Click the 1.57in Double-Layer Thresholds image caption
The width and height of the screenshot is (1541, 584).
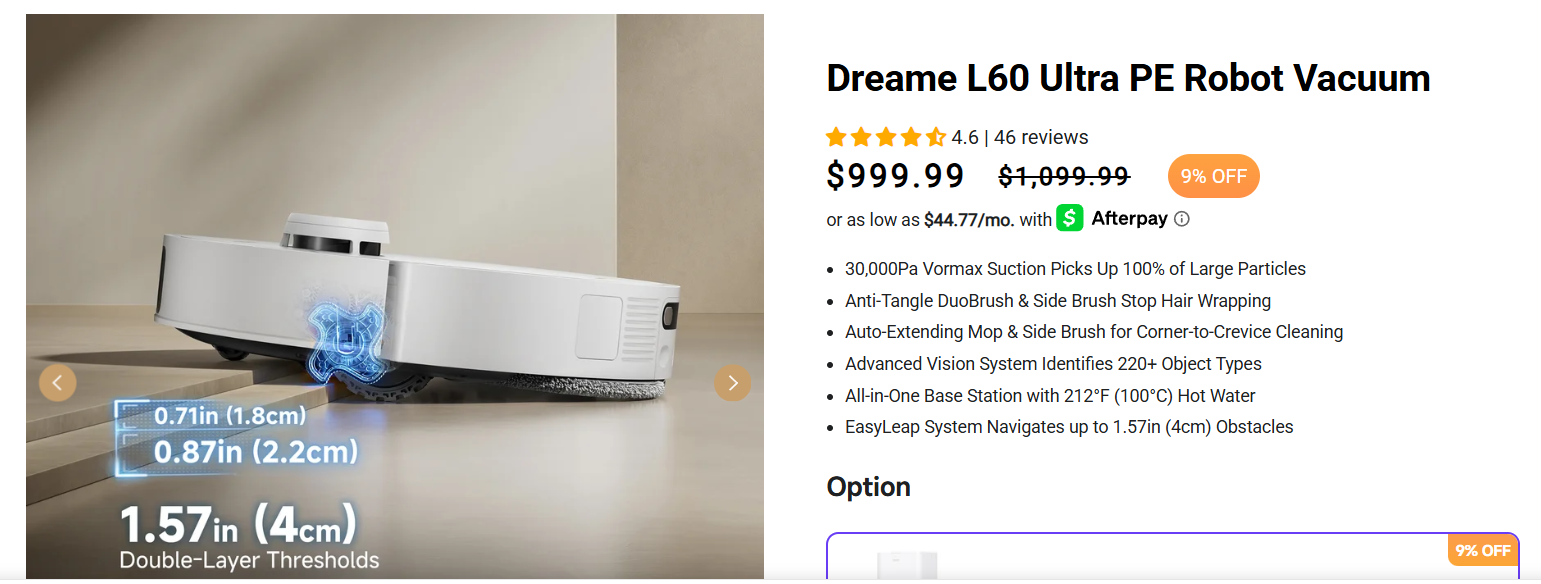click(x=249, y=536)
